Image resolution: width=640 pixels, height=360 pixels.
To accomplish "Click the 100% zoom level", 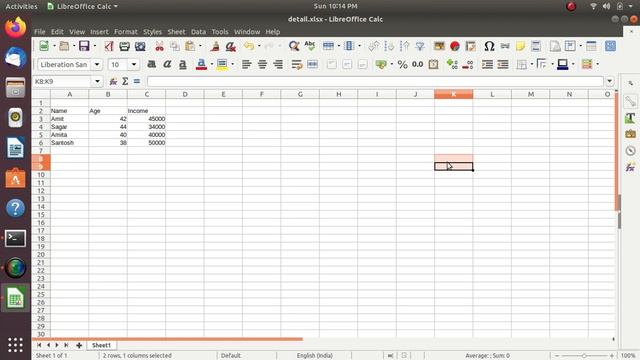I will click(628, 356).
